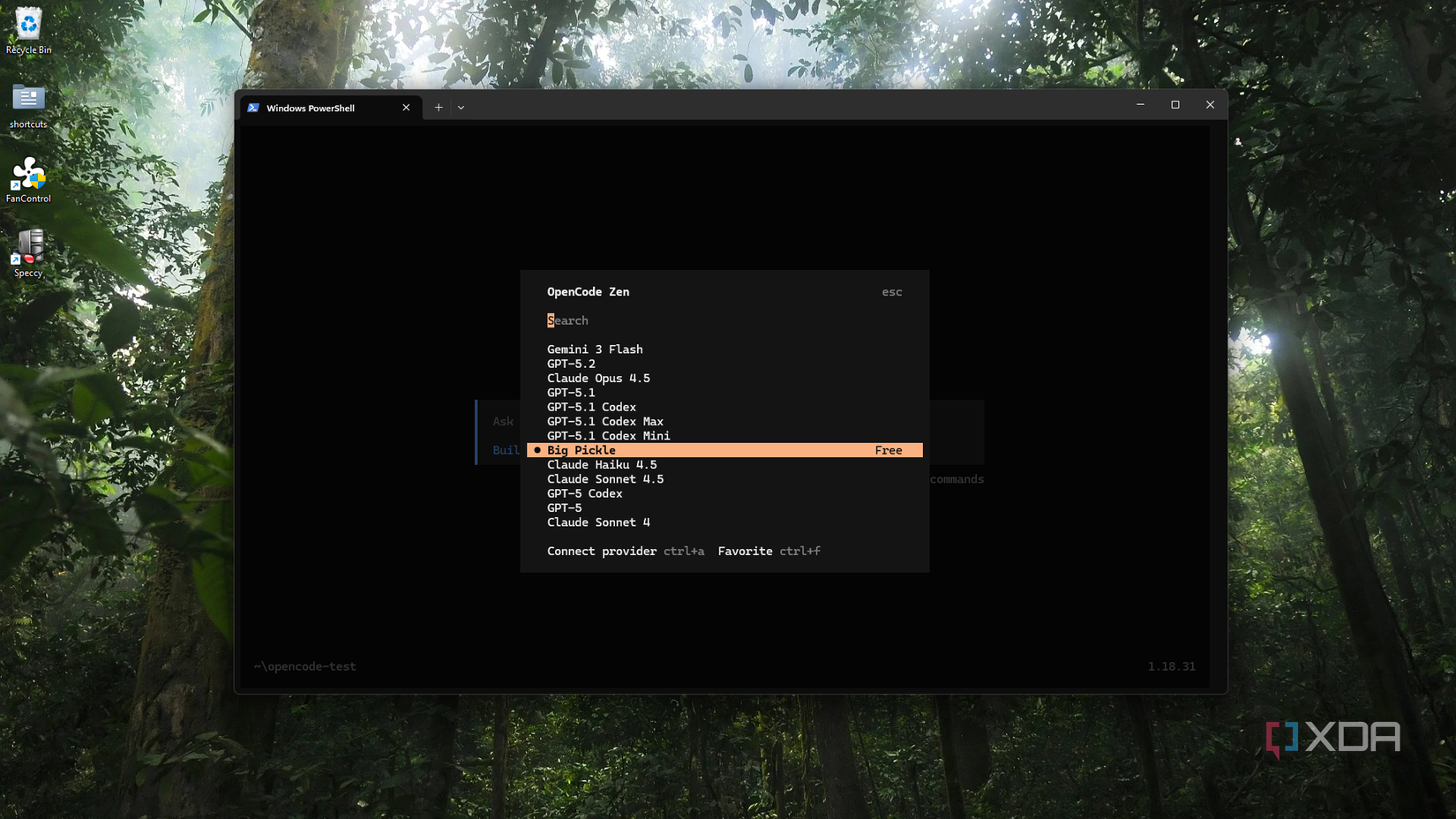Select the Windows PowerShell tab

pyautogui.click(x=330, y=108)
